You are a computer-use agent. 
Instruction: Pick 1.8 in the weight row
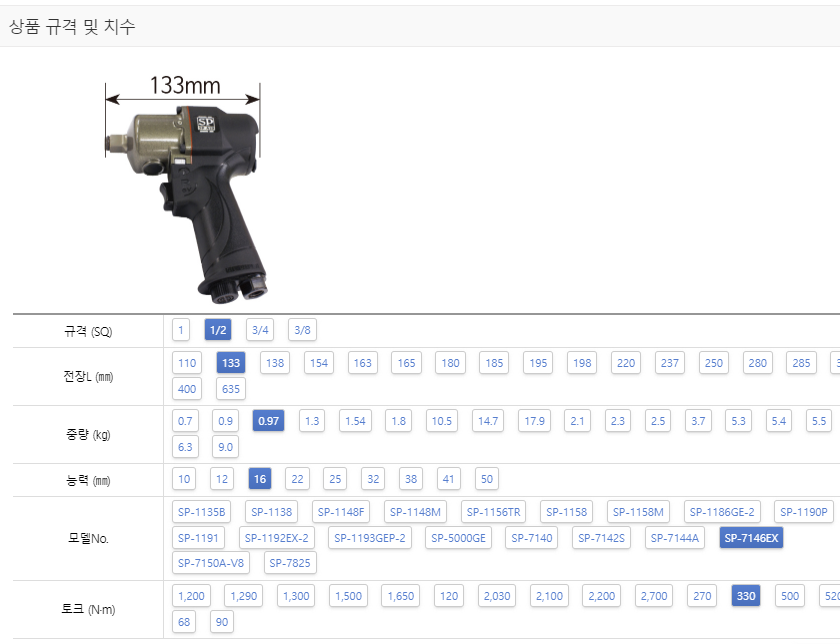point(399,421)
